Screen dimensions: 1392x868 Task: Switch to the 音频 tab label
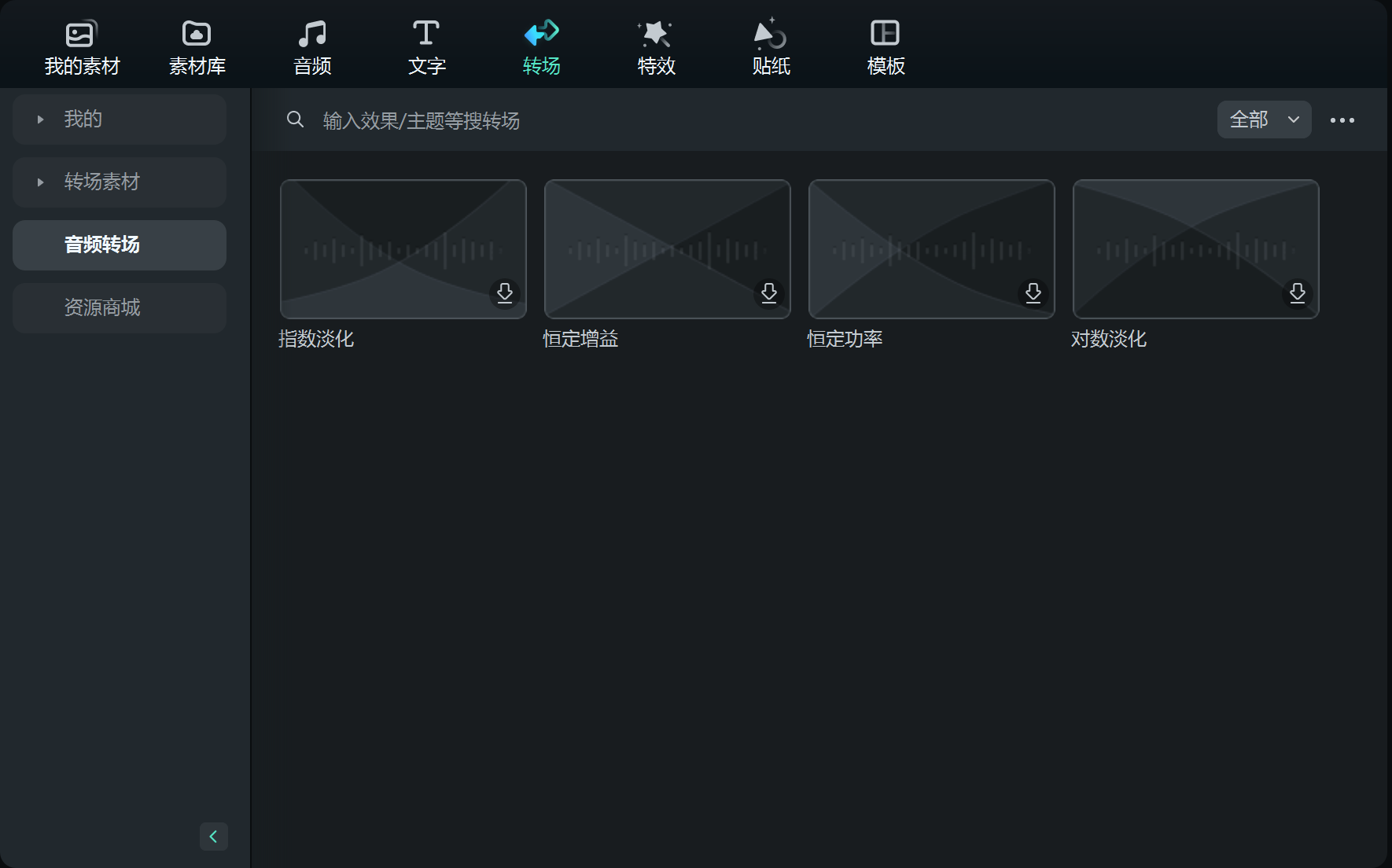point(312,66)
